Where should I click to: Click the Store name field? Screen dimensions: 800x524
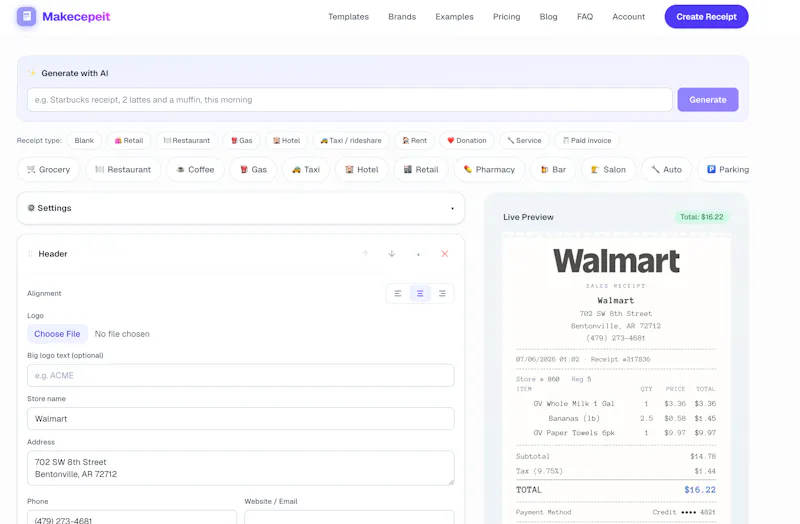tap(241, 418)
